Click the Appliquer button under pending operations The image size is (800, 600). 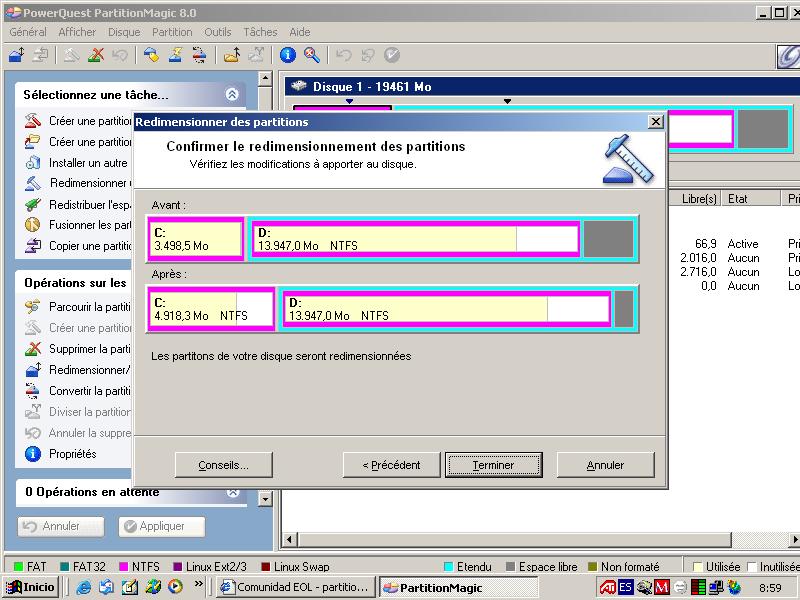click(162, 526)
